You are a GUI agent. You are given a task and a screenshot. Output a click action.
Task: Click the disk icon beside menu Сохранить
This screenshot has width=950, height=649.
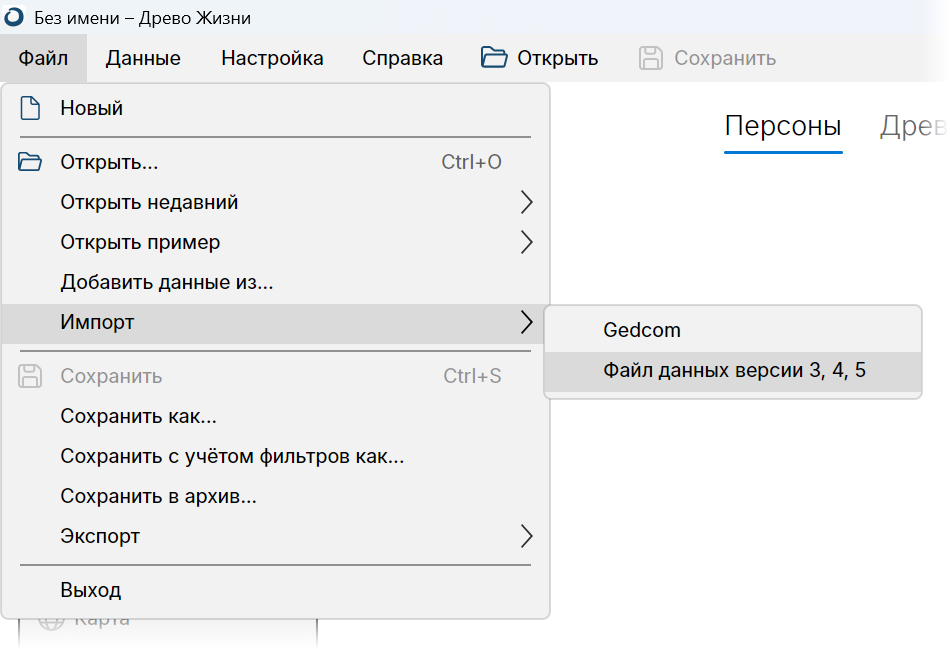30,376
